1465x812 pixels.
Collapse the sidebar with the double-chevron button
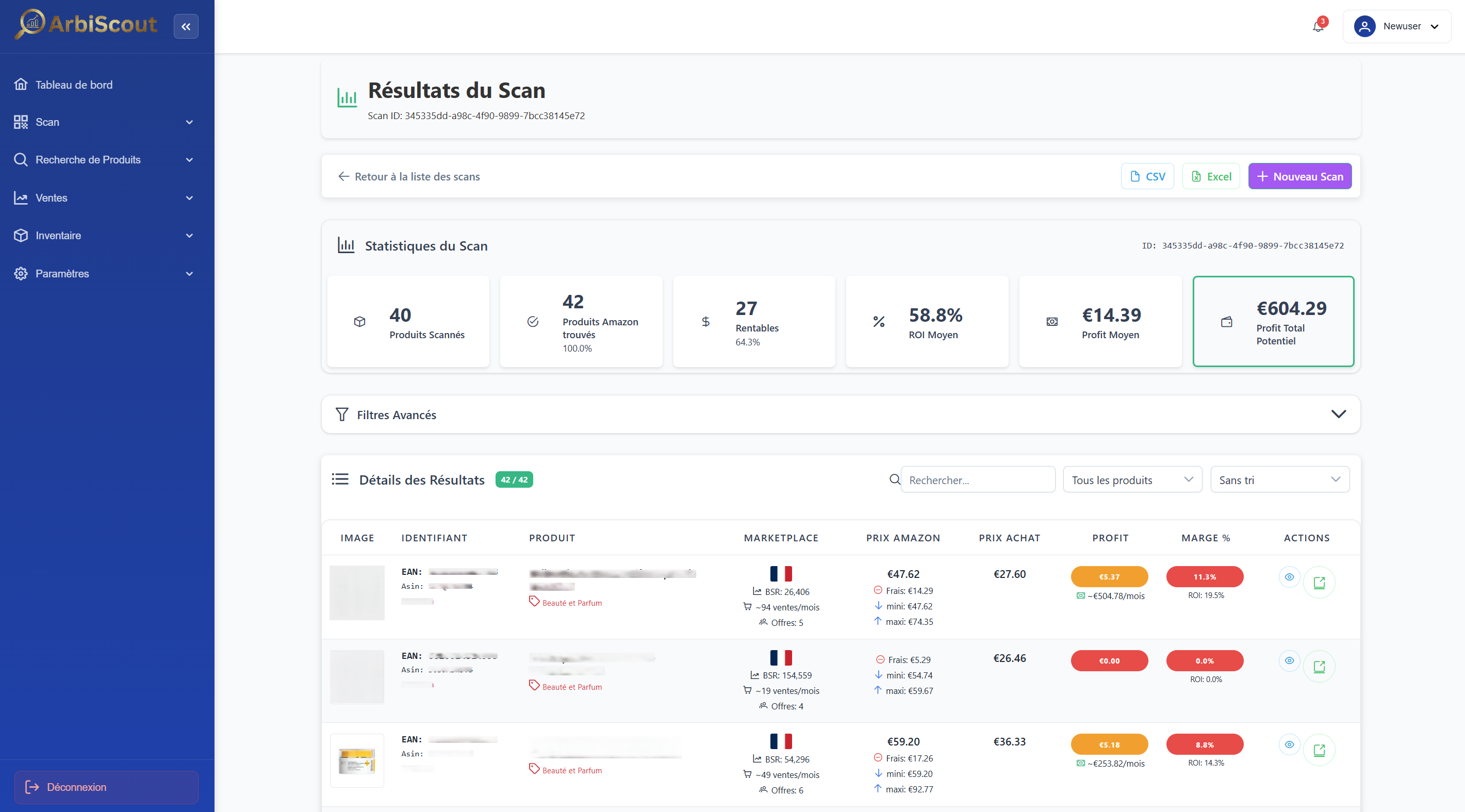click(186, 26)
